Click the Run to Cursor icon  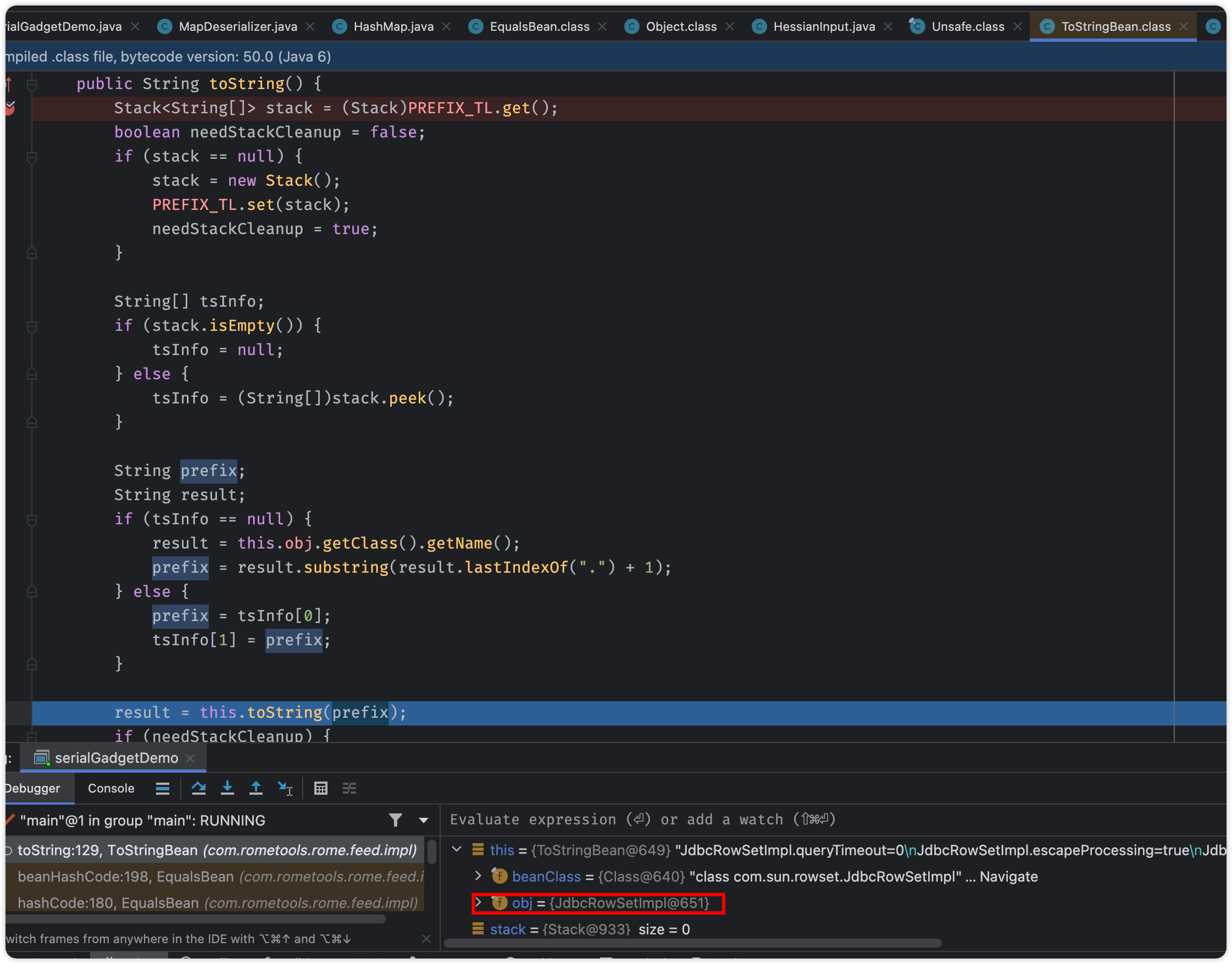tap(285, 789)
